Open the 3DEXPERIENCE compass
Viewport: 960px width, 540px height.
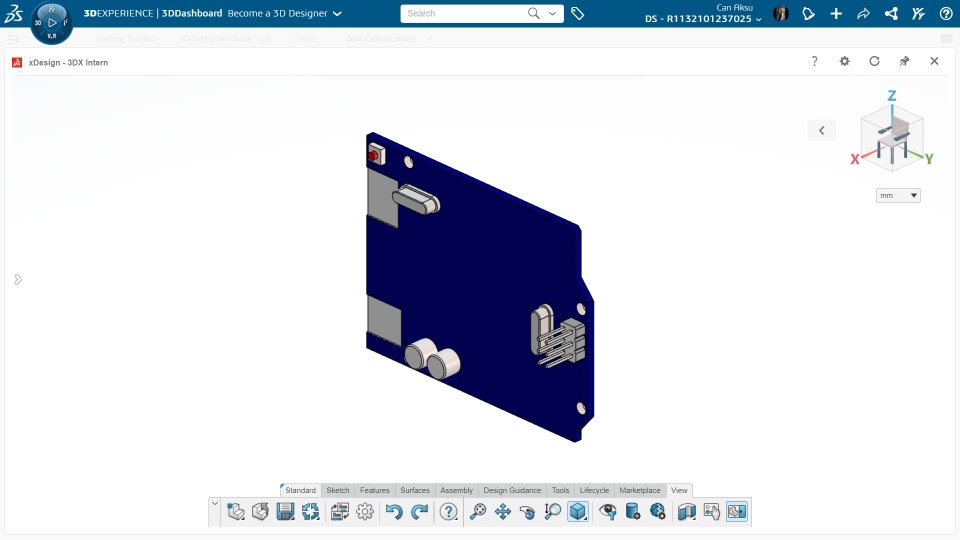point(52,23)
